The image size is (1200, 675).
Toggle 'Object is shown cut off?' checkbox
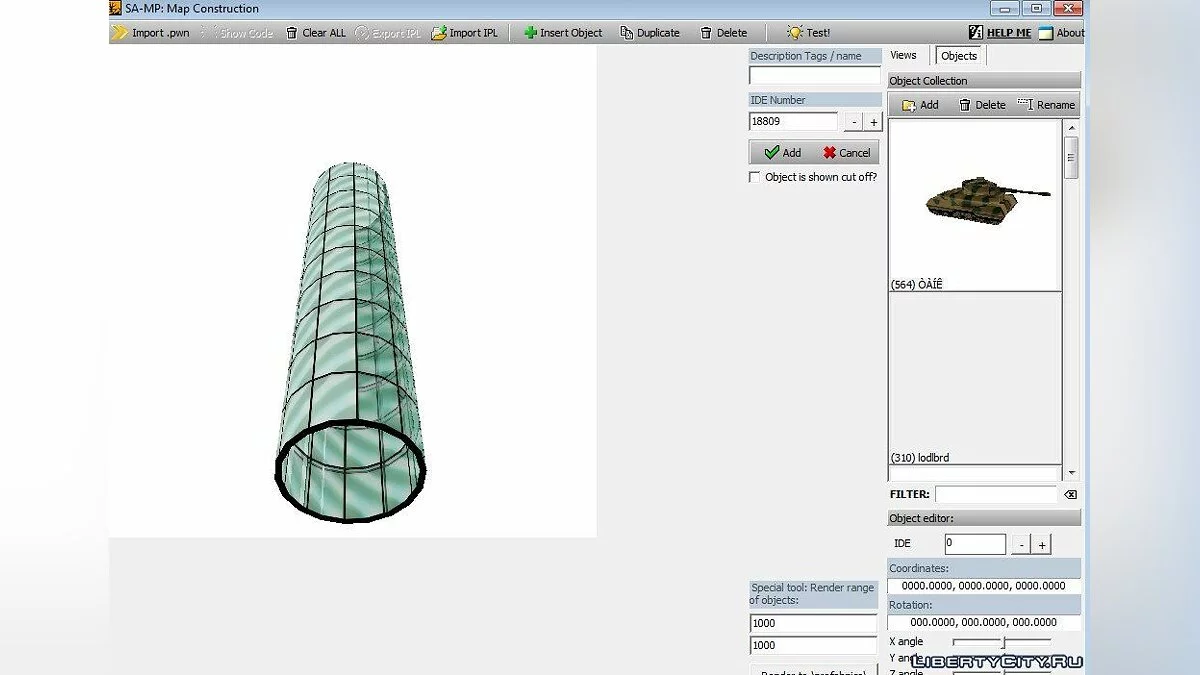(x=755, y=177)
